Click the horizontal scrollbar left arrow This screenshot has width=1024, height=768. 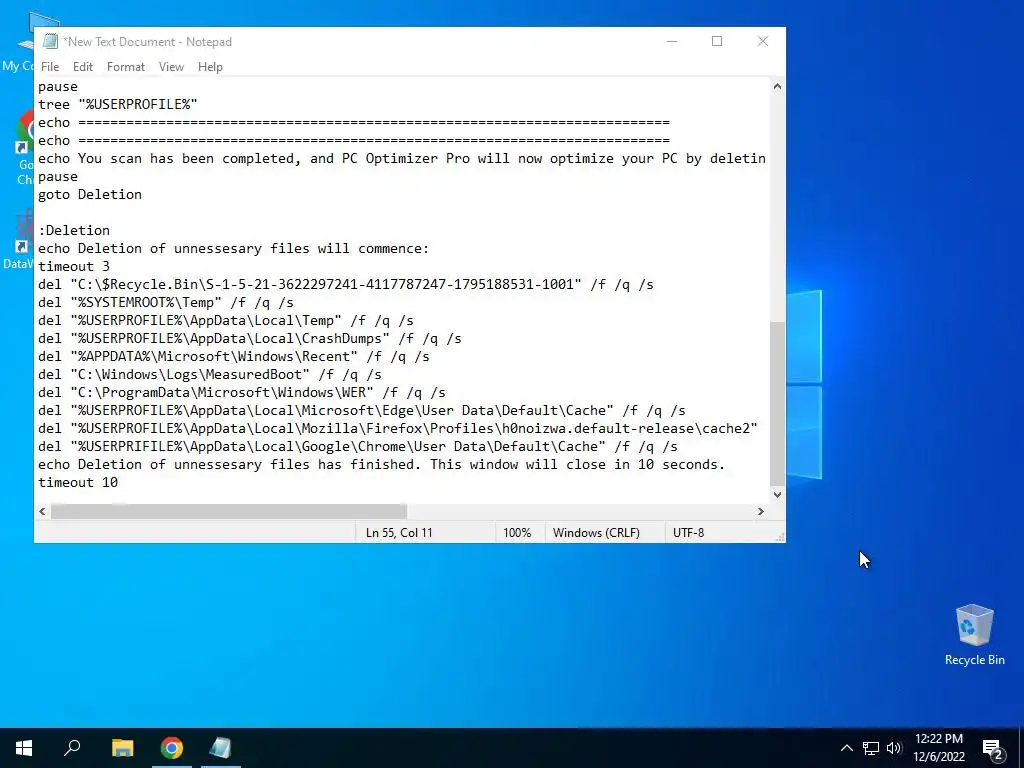click(x=42, y=511)
